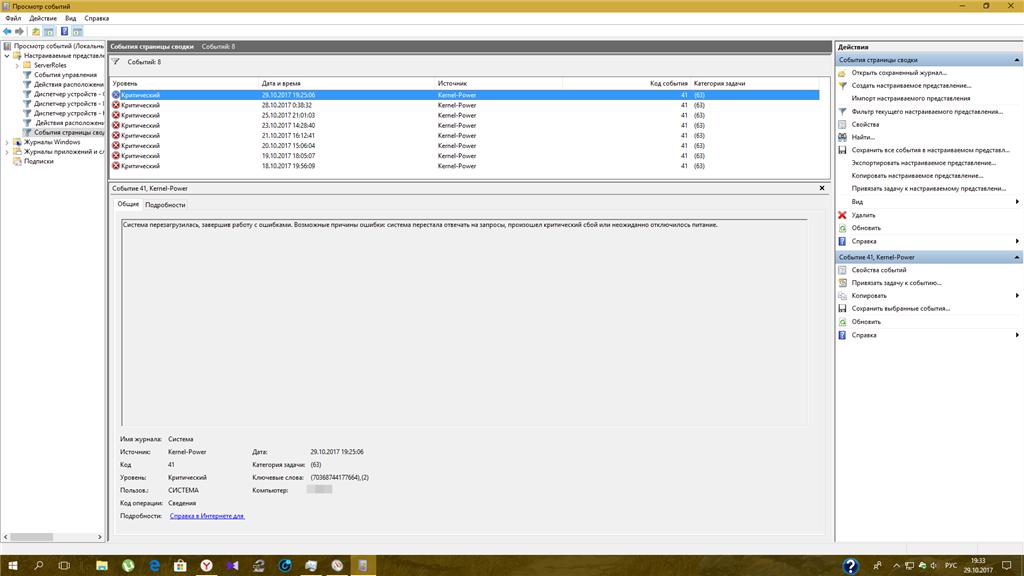The height and width of the screenshot is (576, 1024).
Task: Click the taskbar Search magnifier icon
Action: 39,566
